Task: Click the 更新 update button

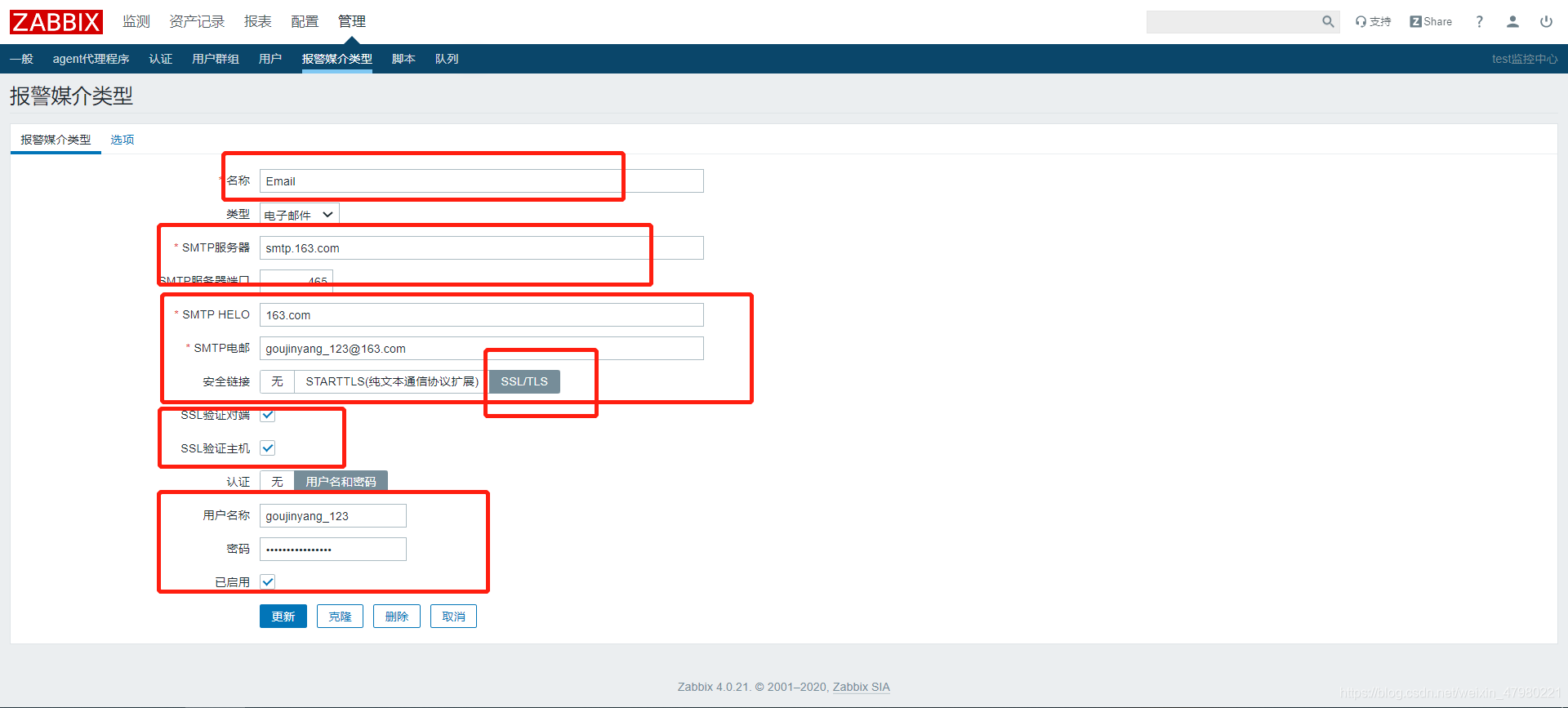Action: [283, 617]
